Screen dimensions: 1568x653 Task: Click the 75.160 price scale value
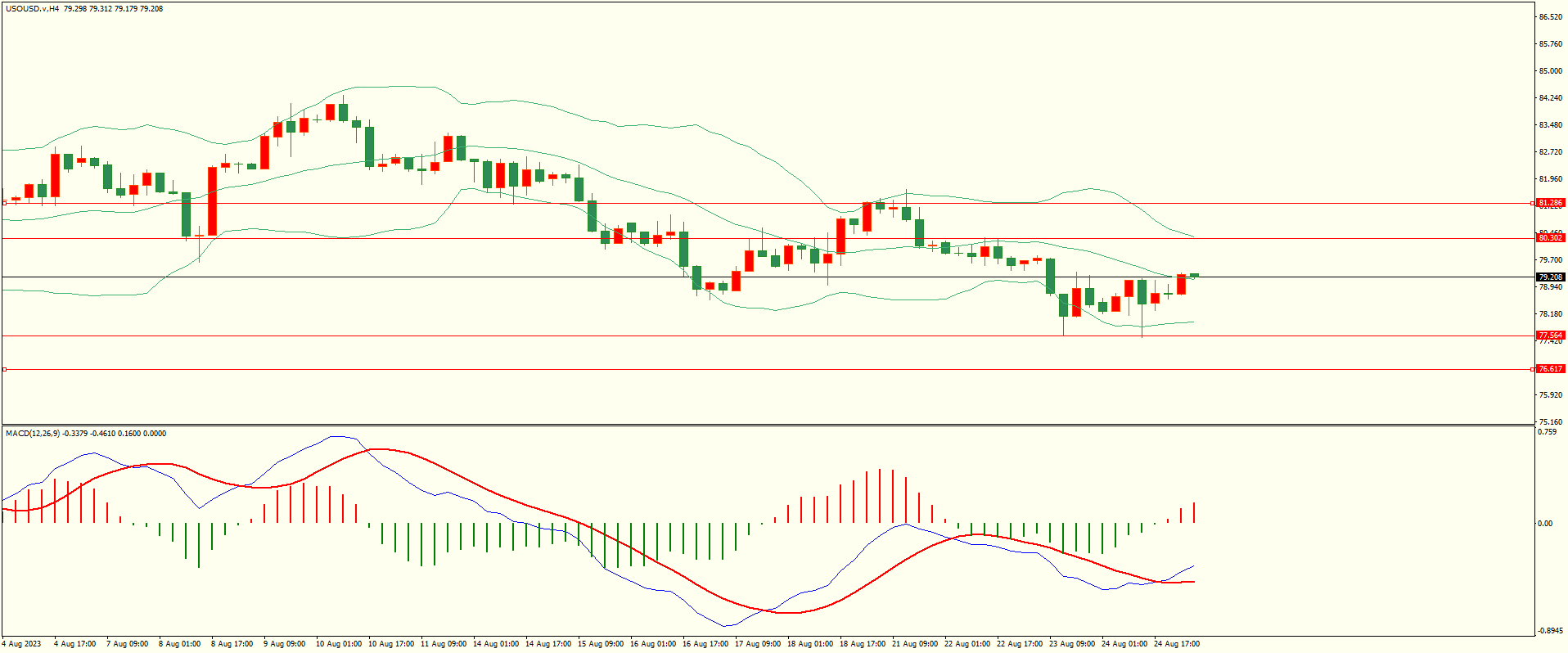click(x=1550, y=422)
